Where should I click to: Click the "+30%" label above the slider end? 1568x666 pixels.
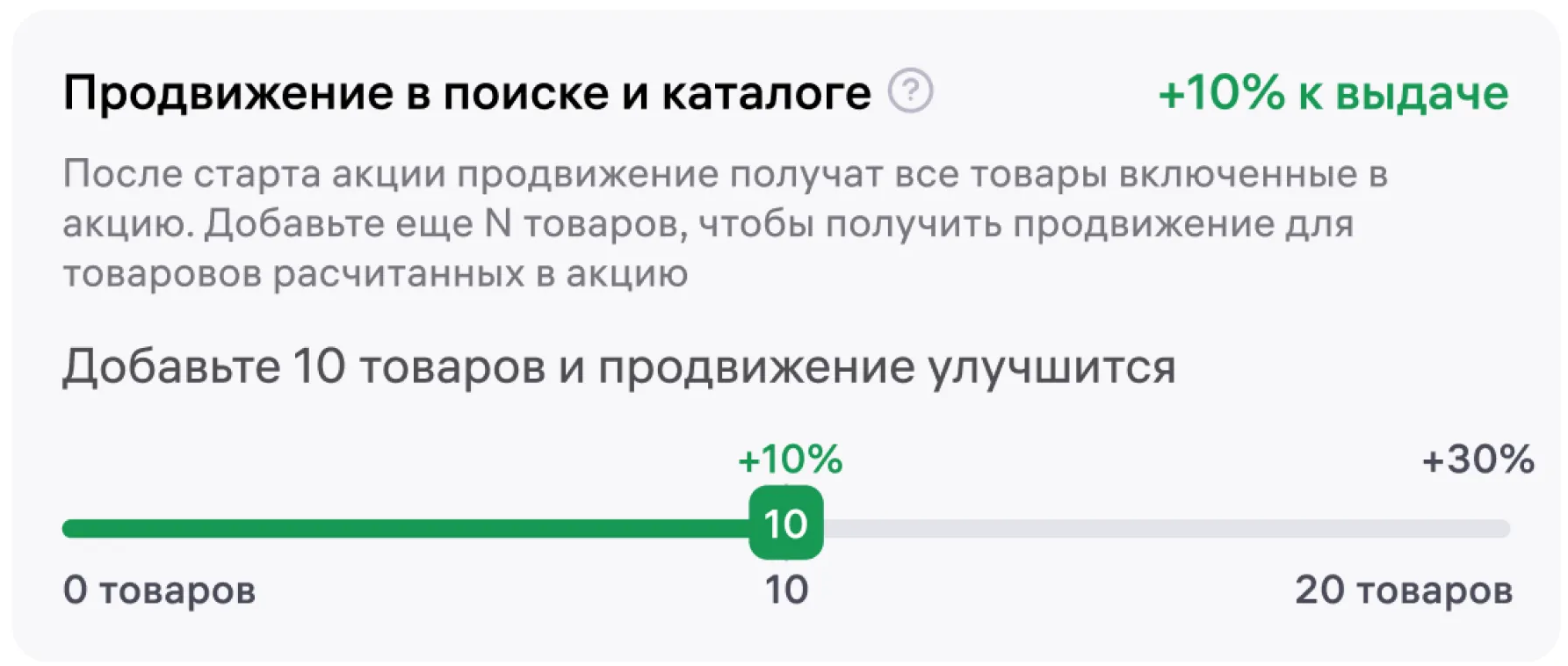pyautogui.click(x=1478, y=460)
